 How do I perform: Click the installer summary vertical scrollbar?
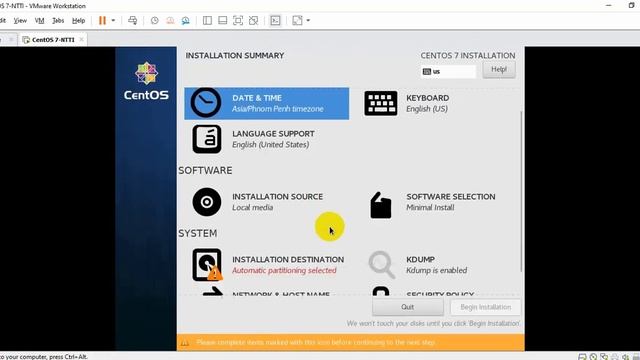pyautogui.click(x=521, y=191)
